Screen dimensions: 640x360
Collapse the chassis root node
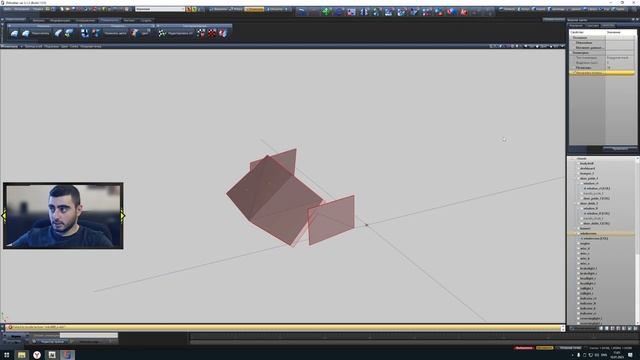[573, 158]
